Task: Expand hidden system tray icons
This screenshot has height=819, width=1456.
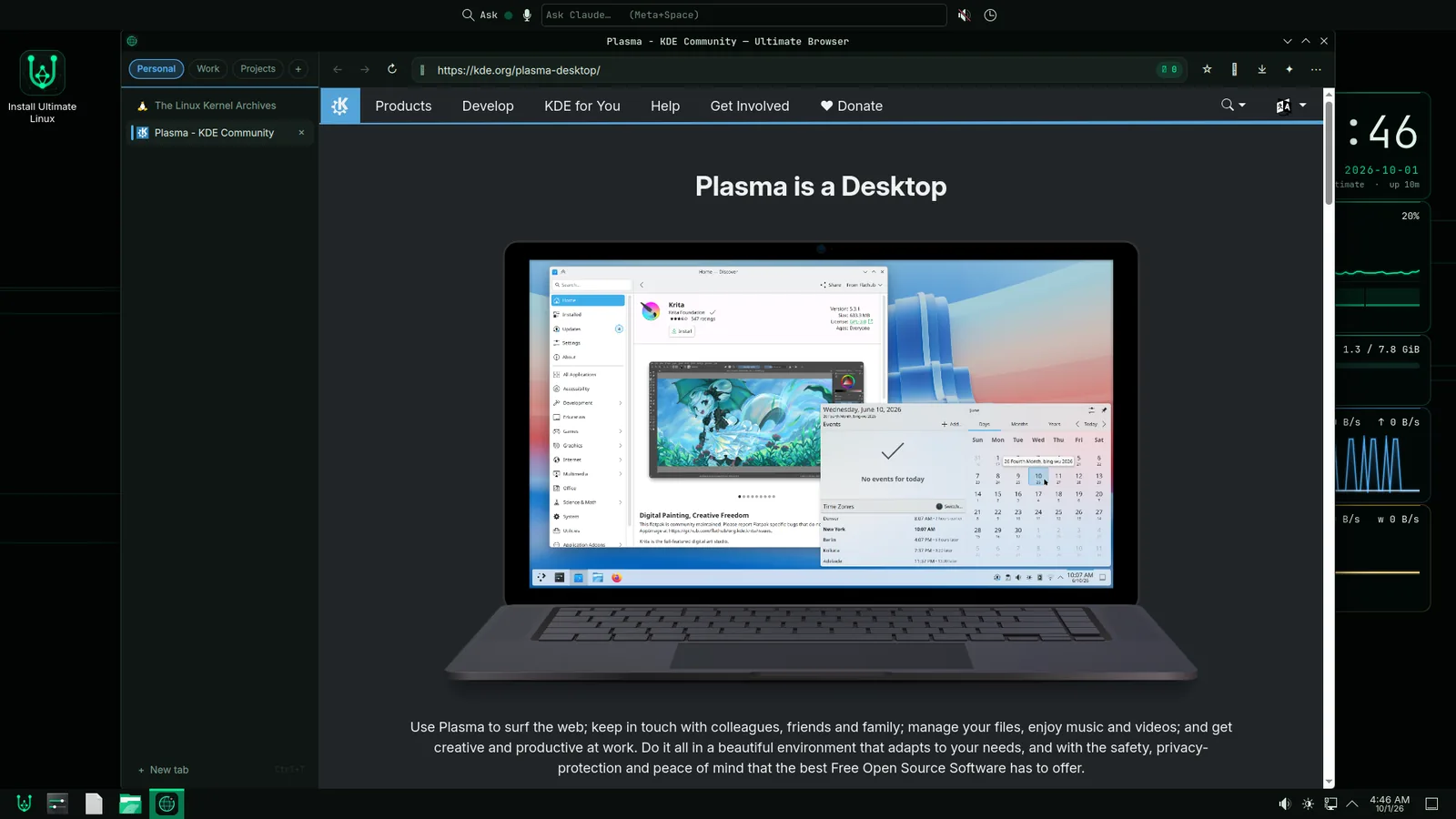Action: 1352,804
